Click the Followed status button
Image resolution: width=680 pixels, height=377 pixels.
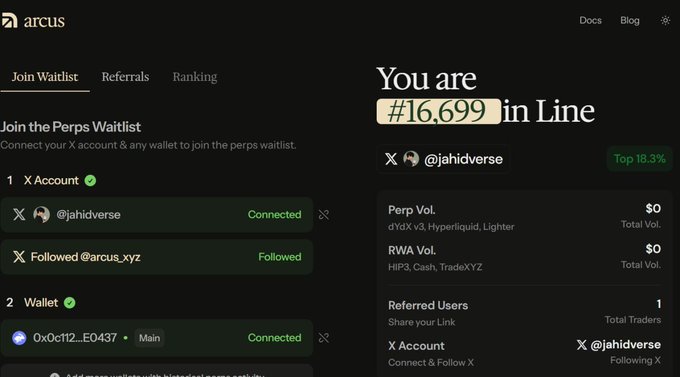pos(280,257)
